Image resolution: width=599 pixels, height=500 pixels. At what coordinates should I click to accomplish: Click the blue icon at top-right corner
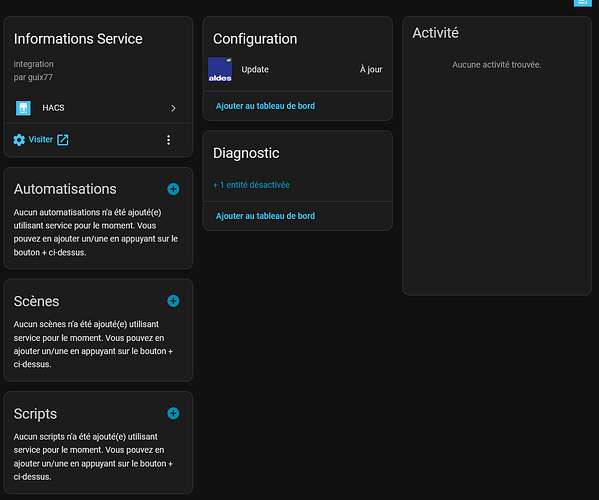pos(583,3)
